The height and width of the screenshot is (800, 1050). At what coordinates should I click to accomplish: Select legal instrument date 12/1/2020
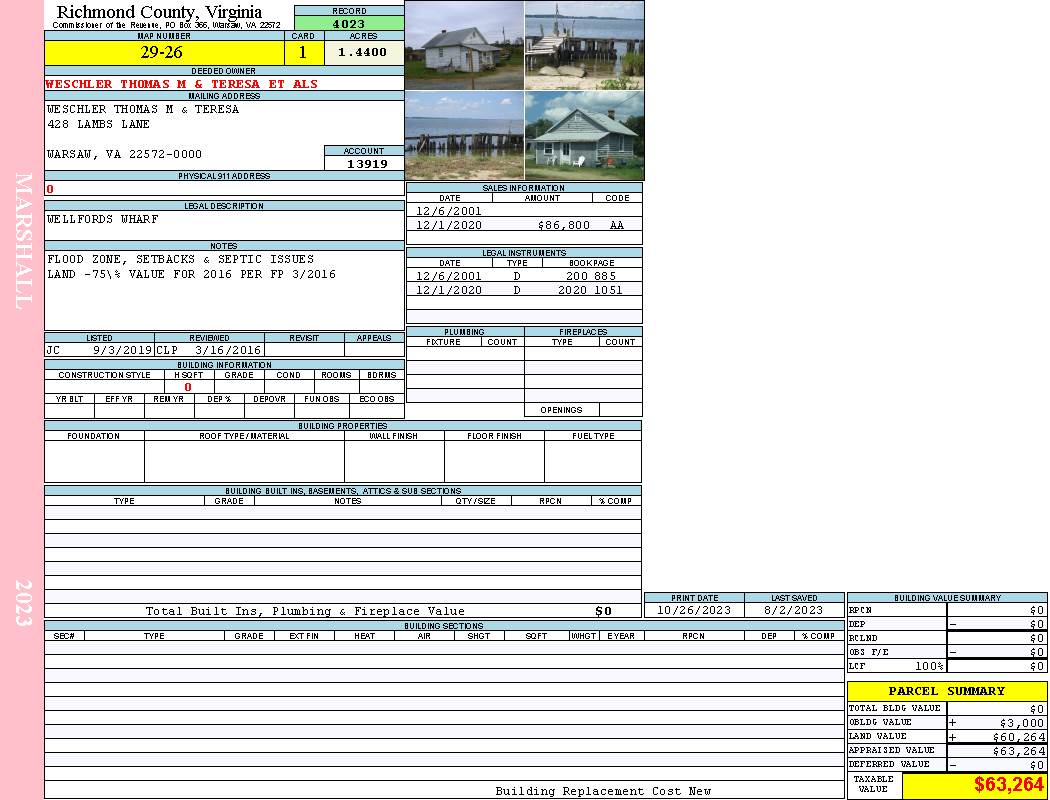tap(449, 290)
